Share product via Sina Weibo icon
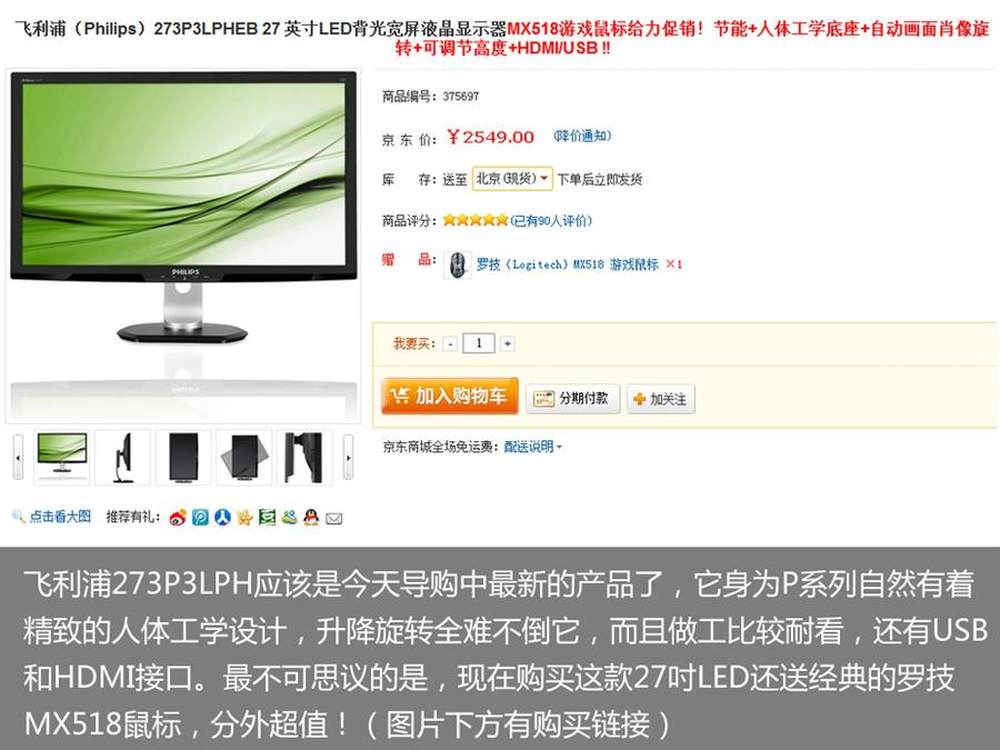This screenshot has width=1000, height=750. click(178, 518)
